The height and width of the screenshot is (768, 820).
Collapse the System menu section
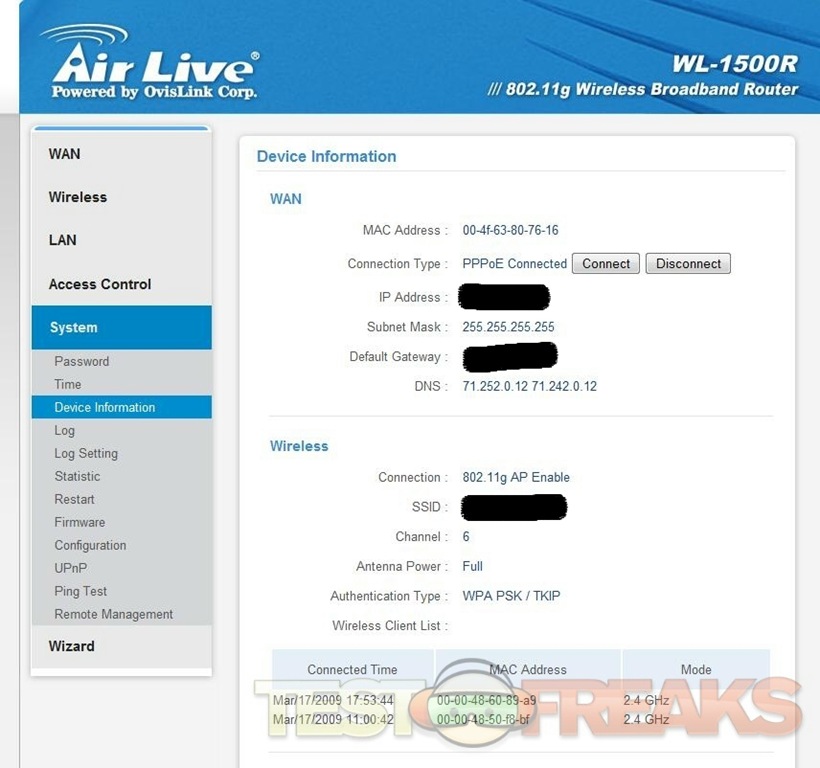coord(74,327)
